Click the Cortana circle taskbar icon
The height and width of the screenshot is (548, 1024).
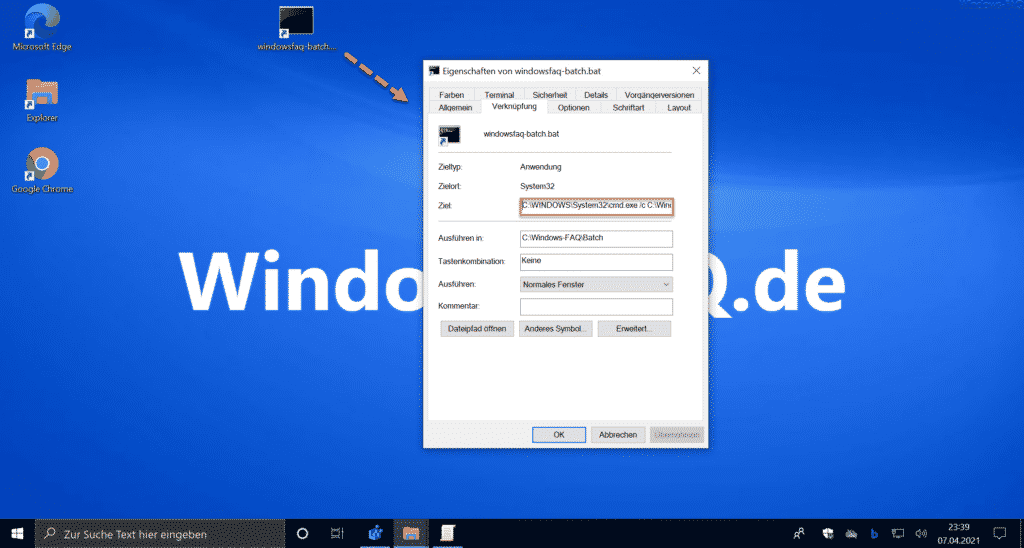[302, 533]
